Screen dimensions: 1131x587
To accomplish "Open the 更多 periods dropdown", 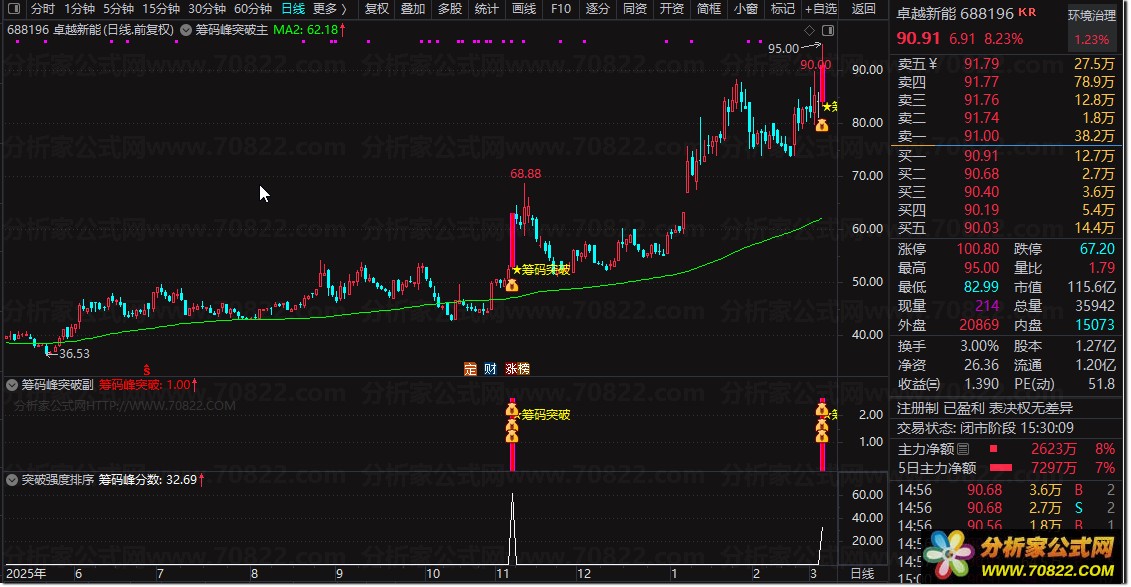I will point(330,9).
